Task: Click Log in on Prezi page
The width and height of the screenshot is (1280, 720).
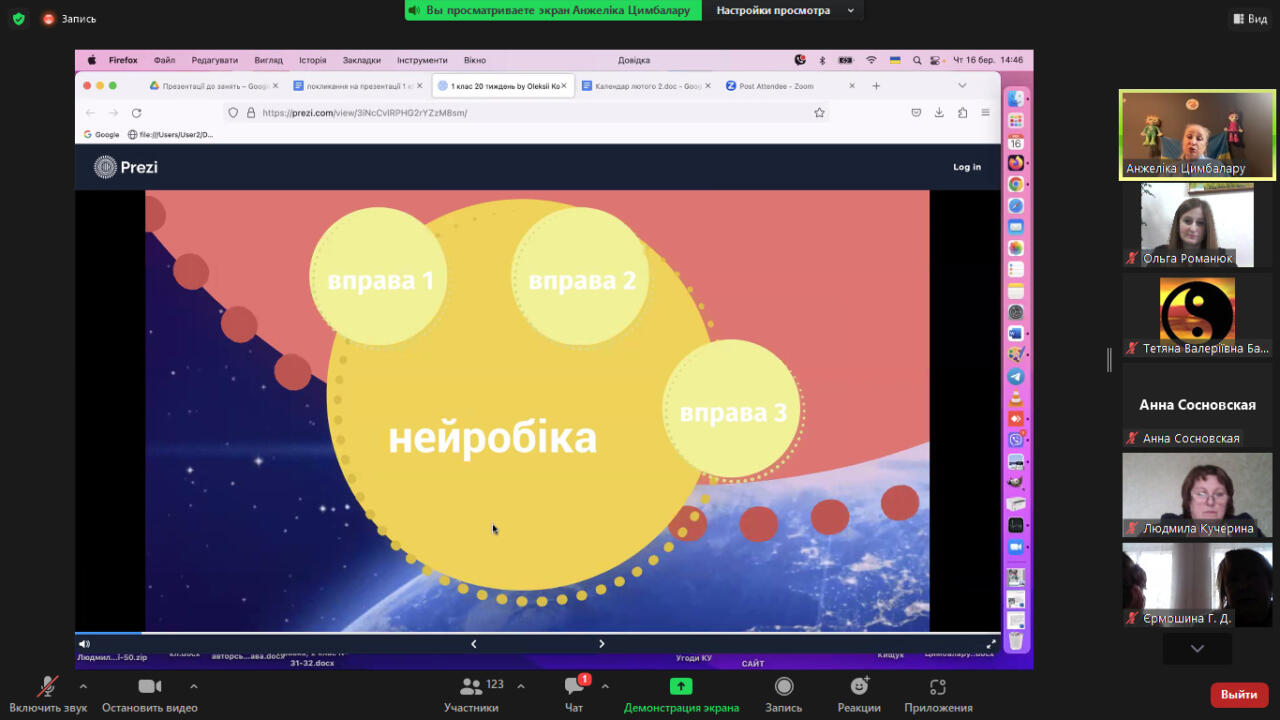Action: coord(967,167)
